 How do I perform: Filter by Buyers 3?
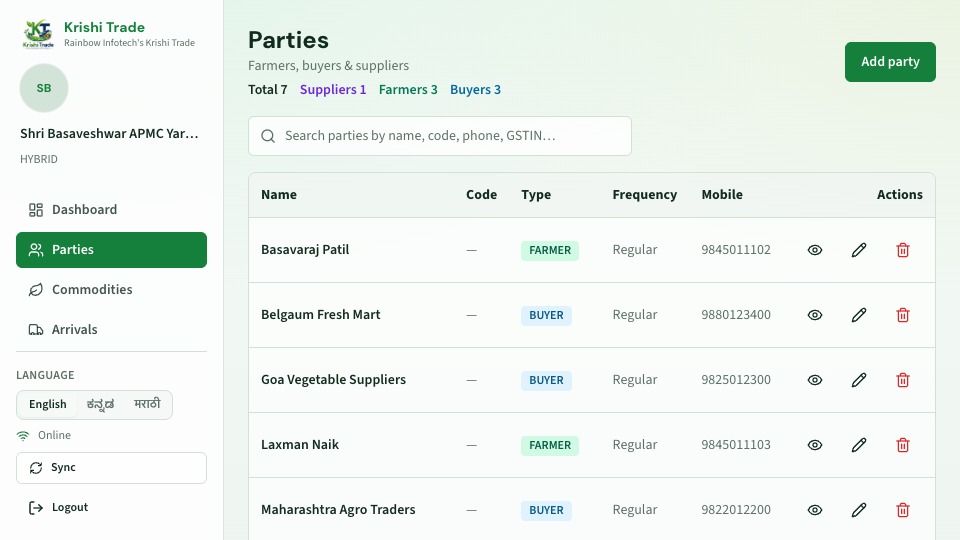click(475, 89)
